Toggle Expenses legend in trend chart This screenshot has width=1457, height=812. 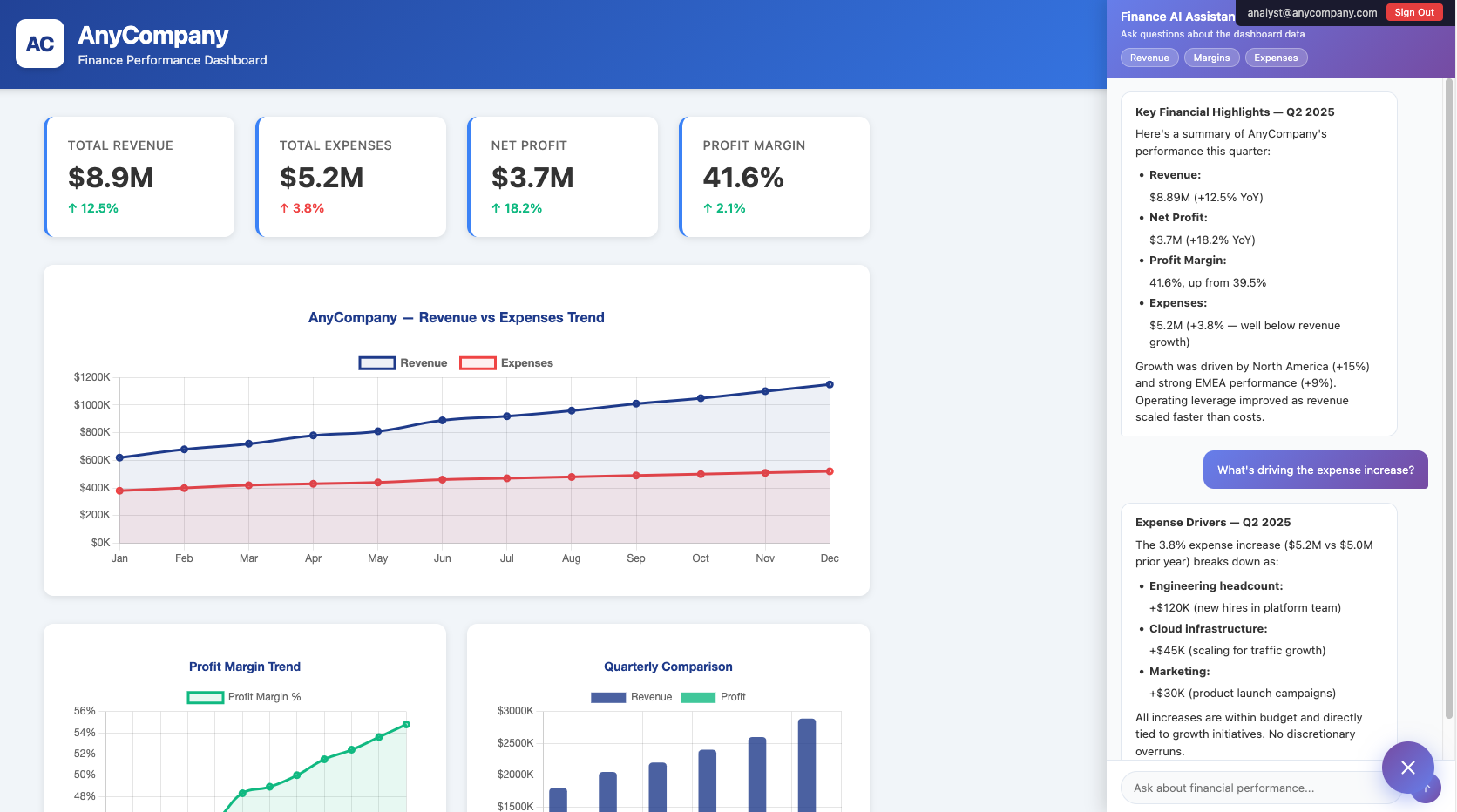click(x=506, y=363)
